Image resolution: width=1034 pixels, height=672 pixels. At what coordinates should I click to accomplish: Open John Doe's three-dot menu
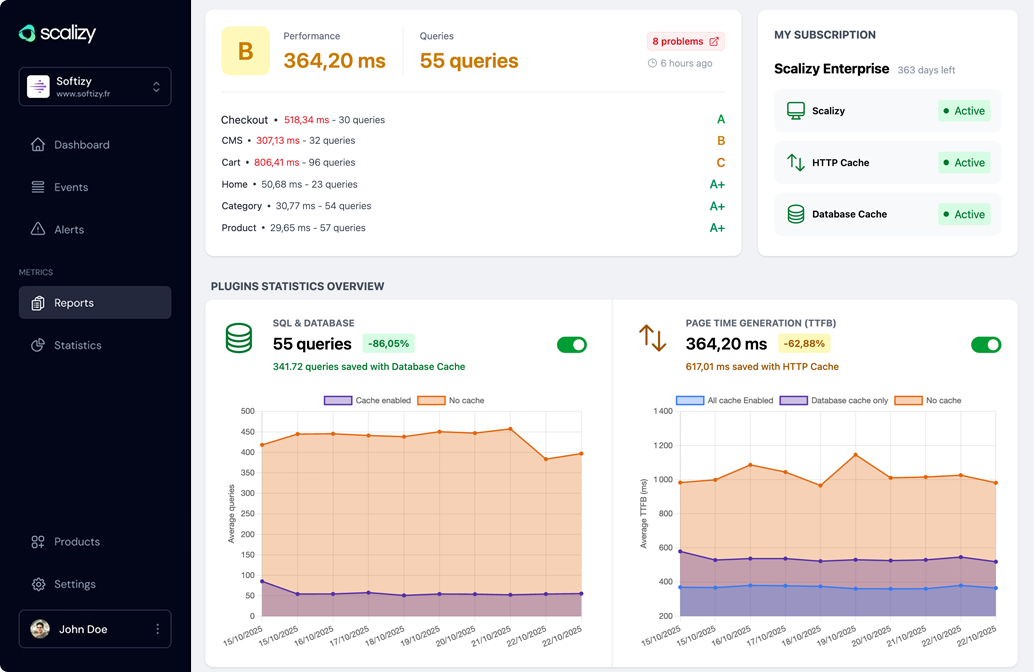point(157,629)
